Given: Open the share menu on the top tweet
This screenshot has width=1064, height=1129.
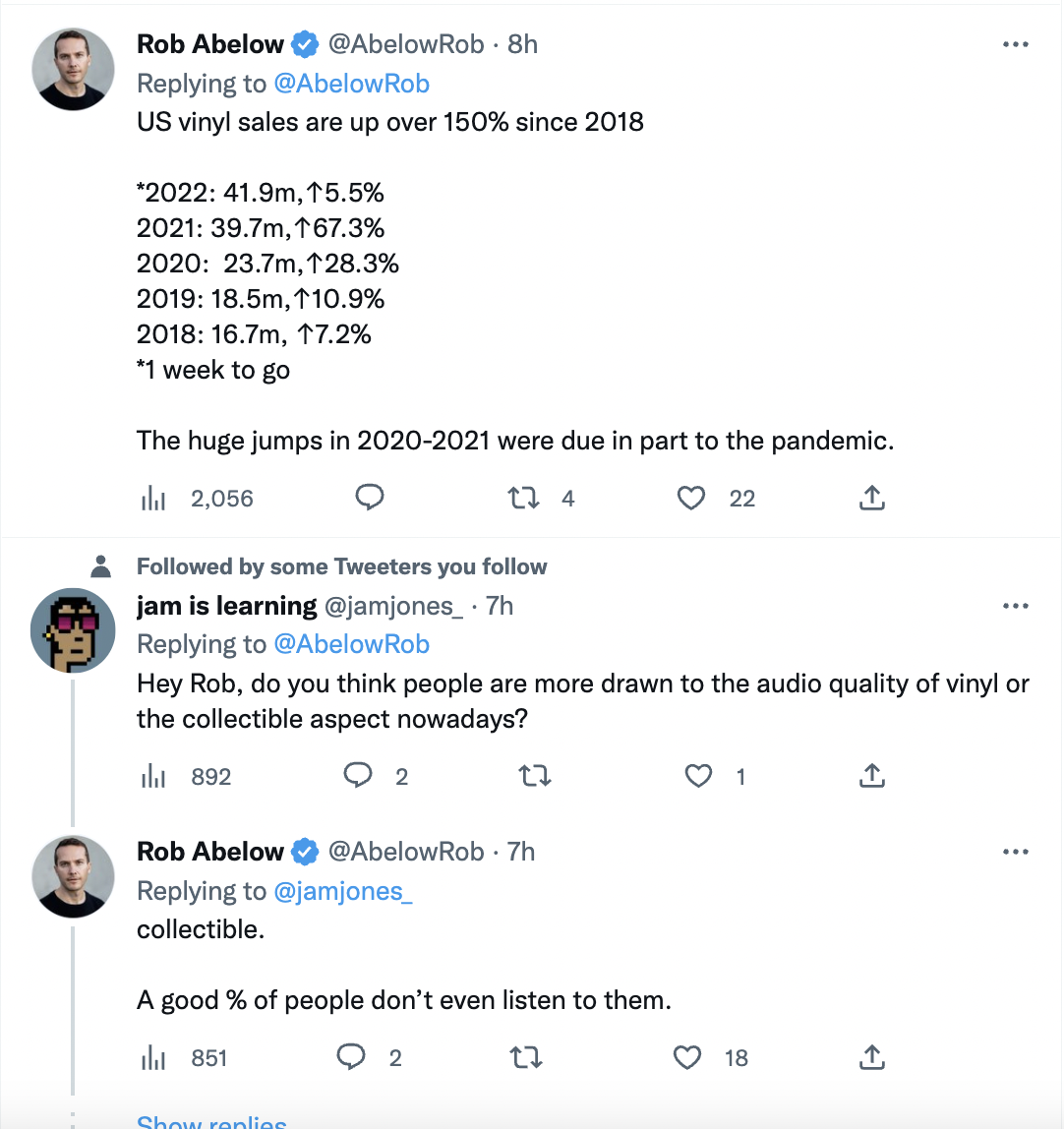Looking at the screenshot, I should coord(872,499).
